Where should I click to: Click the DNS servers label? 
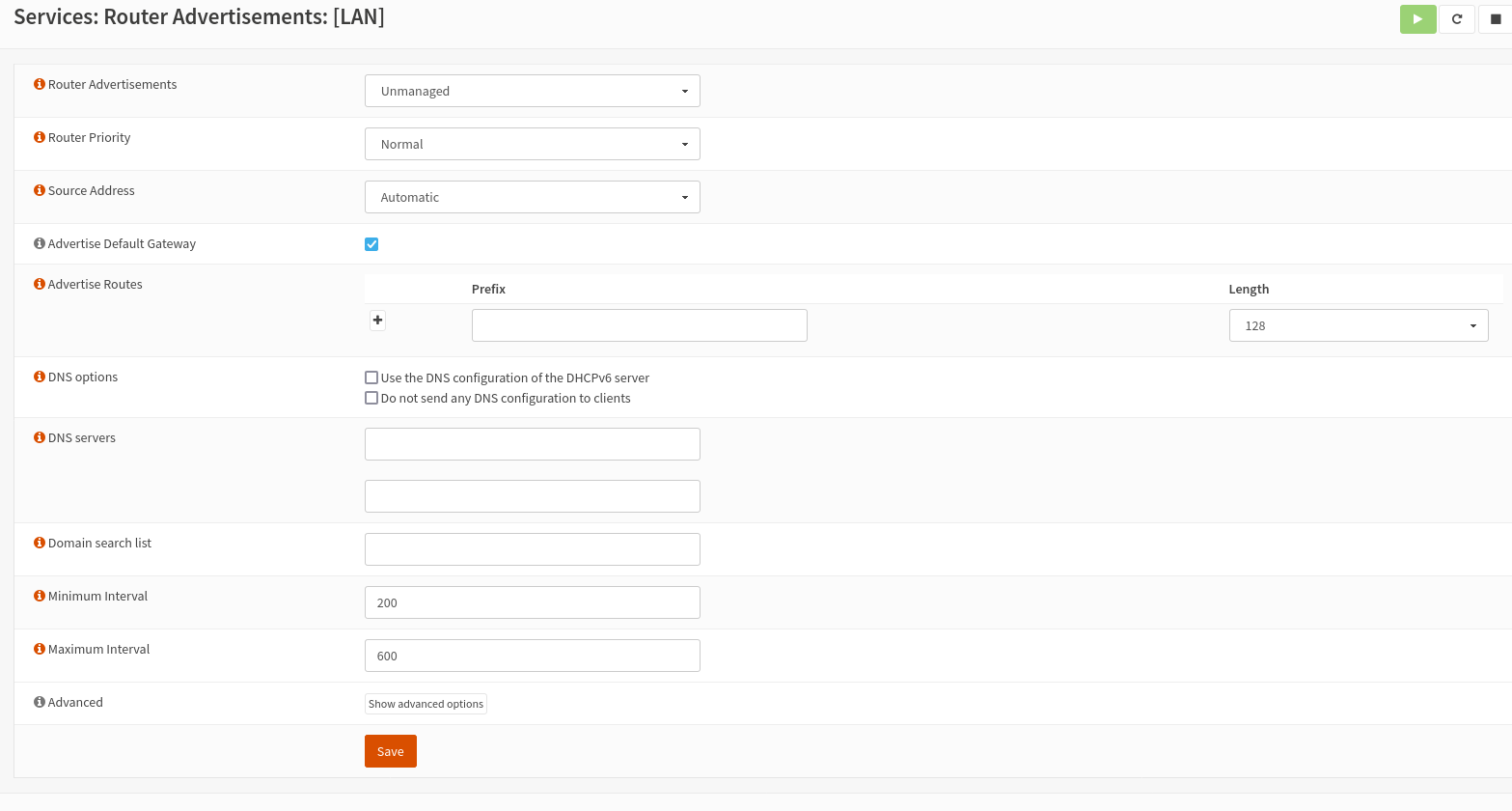point(82,437)
